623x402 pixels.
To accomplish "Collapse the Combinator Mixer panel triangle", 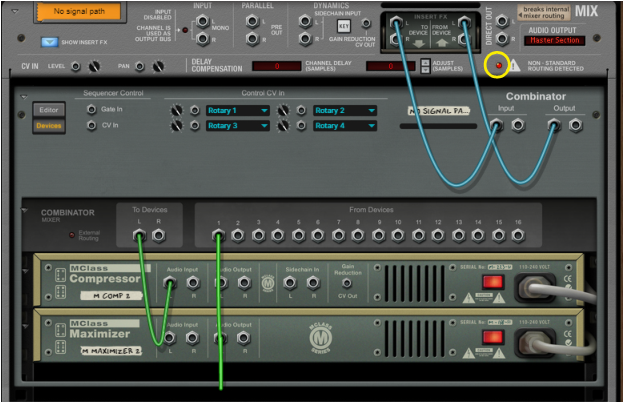I will [25, 210].
